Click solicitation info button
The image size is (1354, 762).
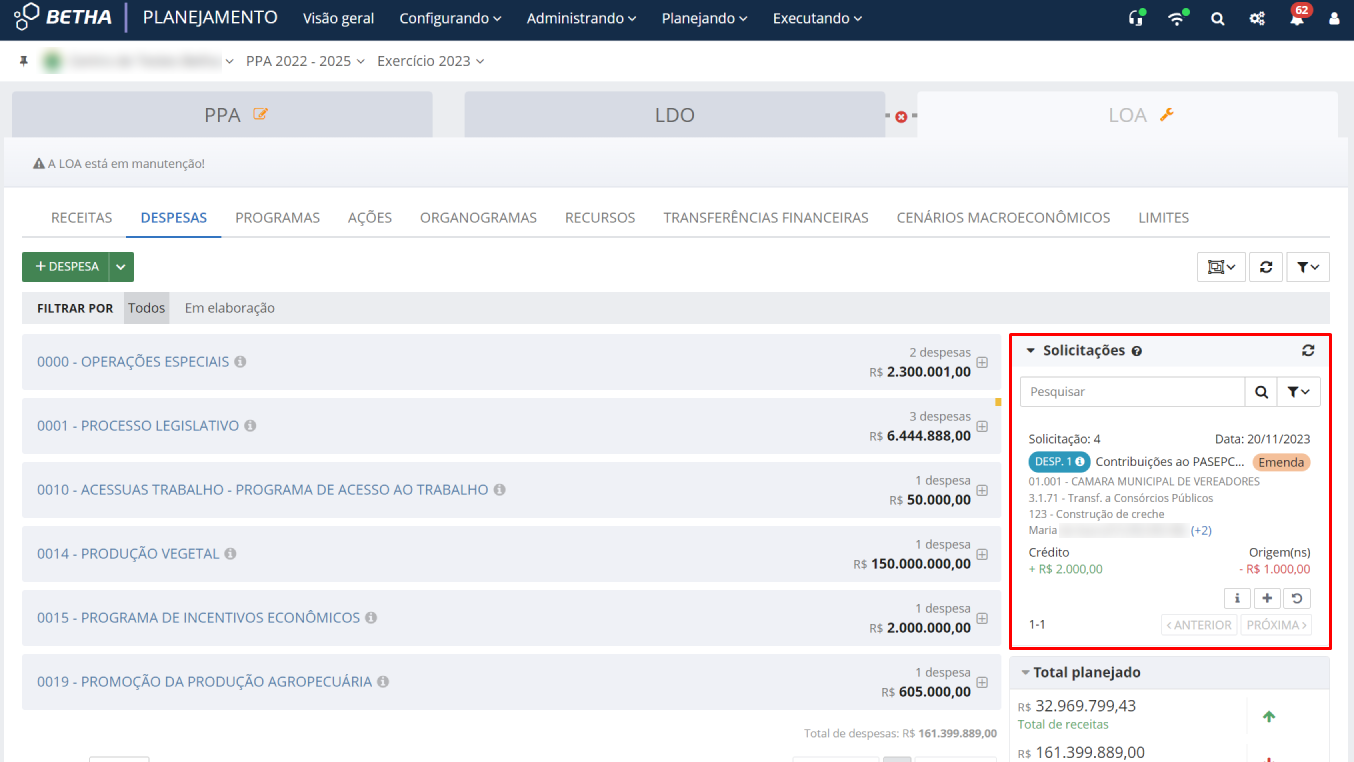point(1237,598)
